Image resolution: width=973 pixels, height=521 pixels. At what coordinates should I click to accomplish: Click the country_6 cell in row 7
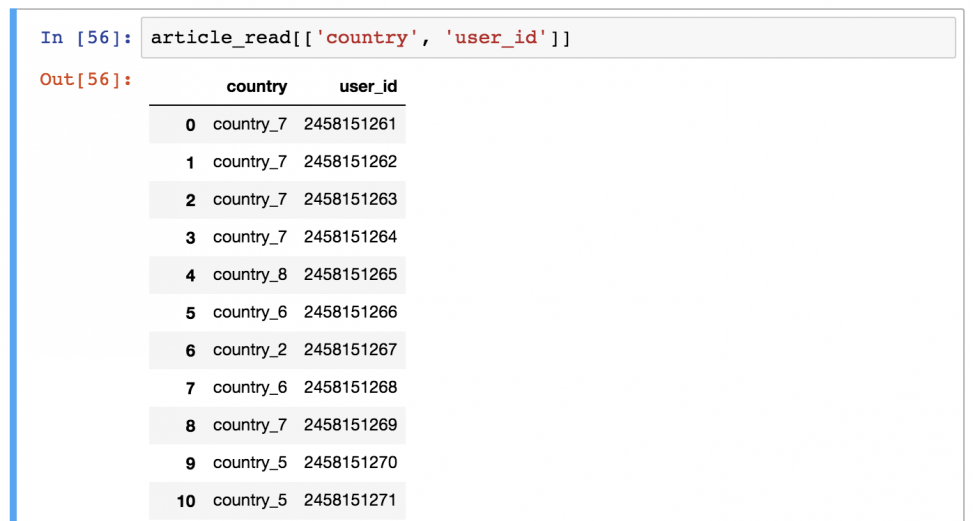[250, 387]
